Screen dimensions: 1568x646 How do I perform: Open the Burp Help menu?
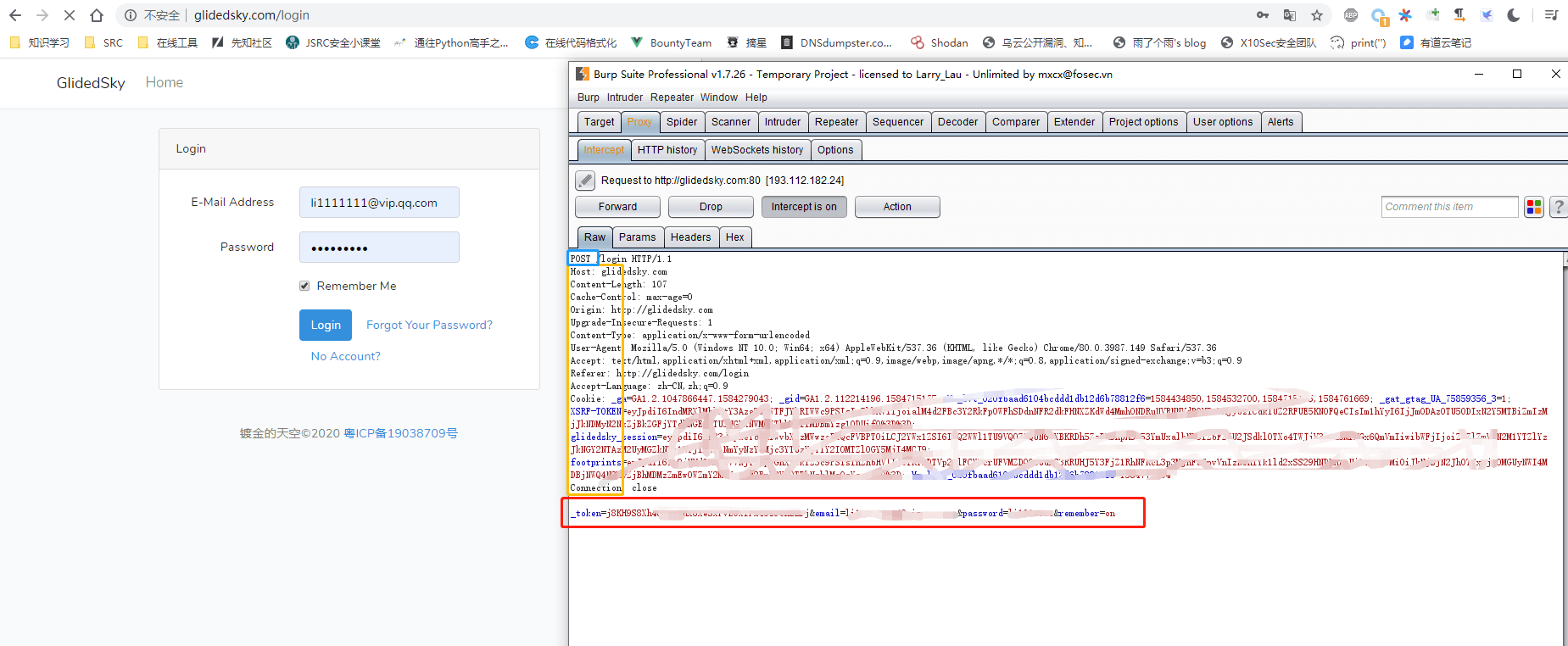coord(756,97)
